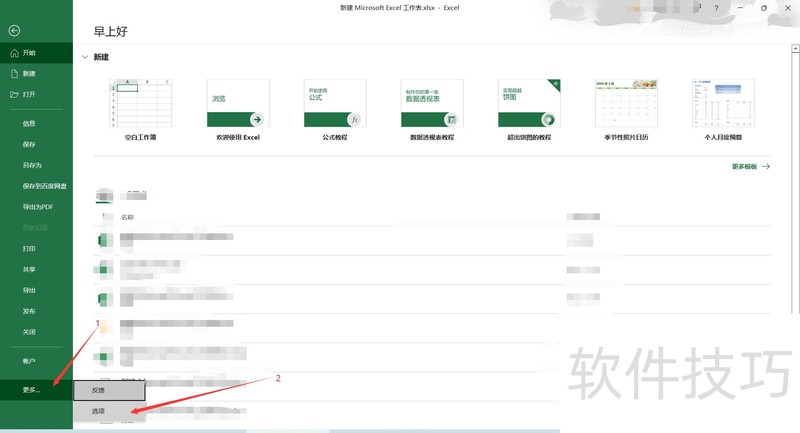Choose 选项 from the popup menu
Viewport: 800px width, 433px height.
click(110, 411)
